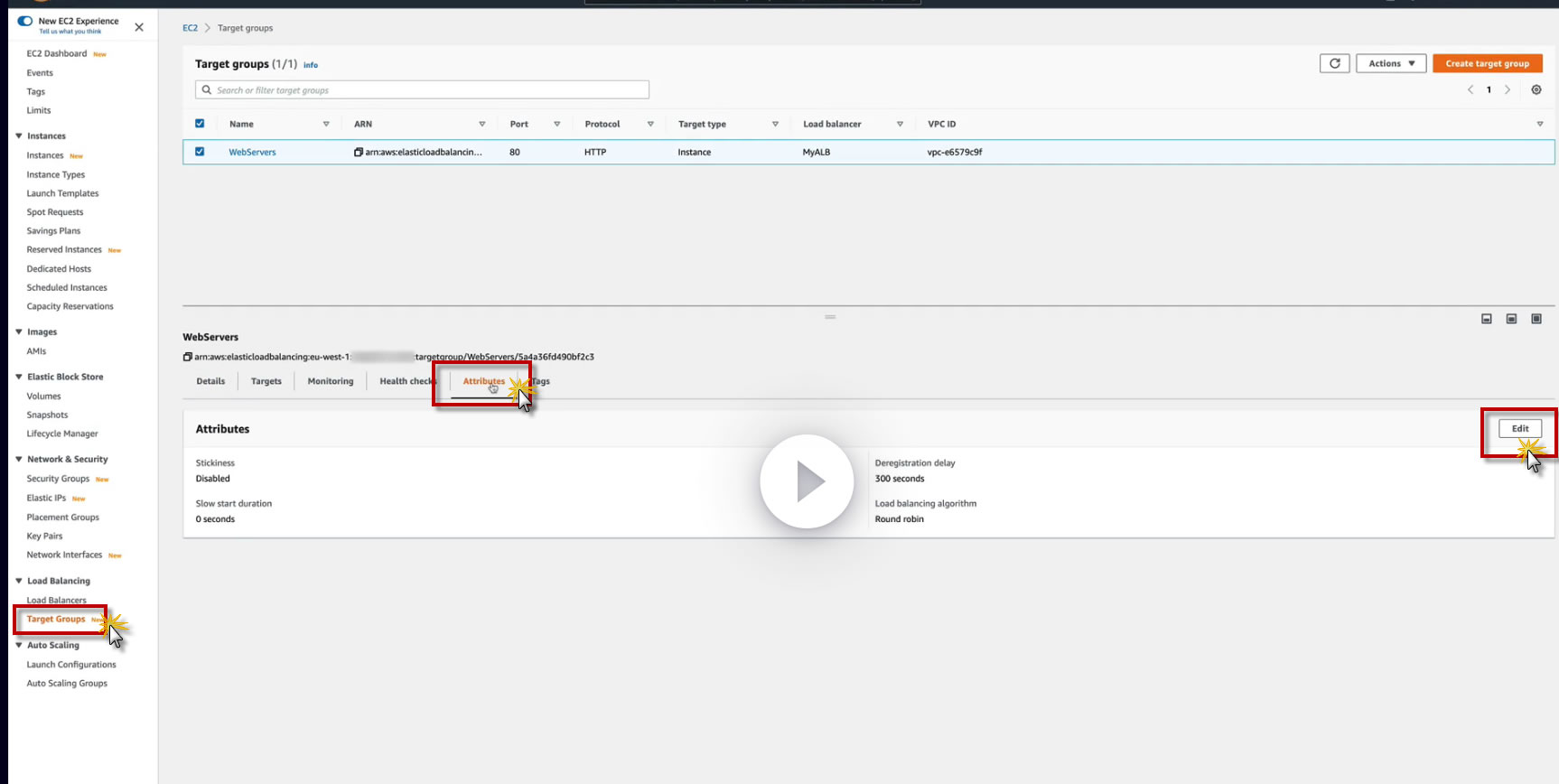Close the New EC2 Experience banner
1559x784 pixels.
[x=139, y=27]
